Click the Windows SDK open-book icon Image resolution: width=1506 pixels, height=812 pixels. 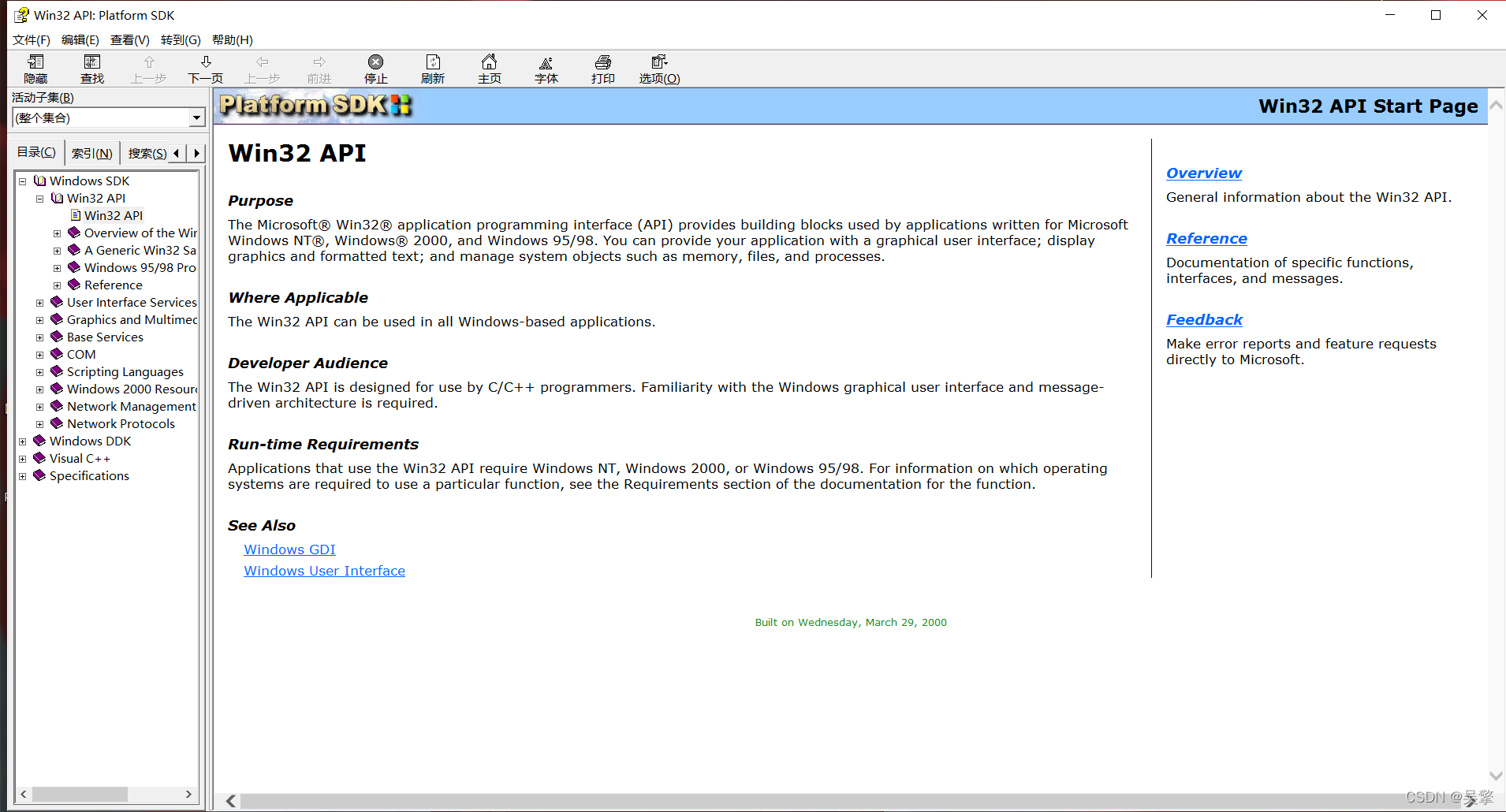(40, 181)
